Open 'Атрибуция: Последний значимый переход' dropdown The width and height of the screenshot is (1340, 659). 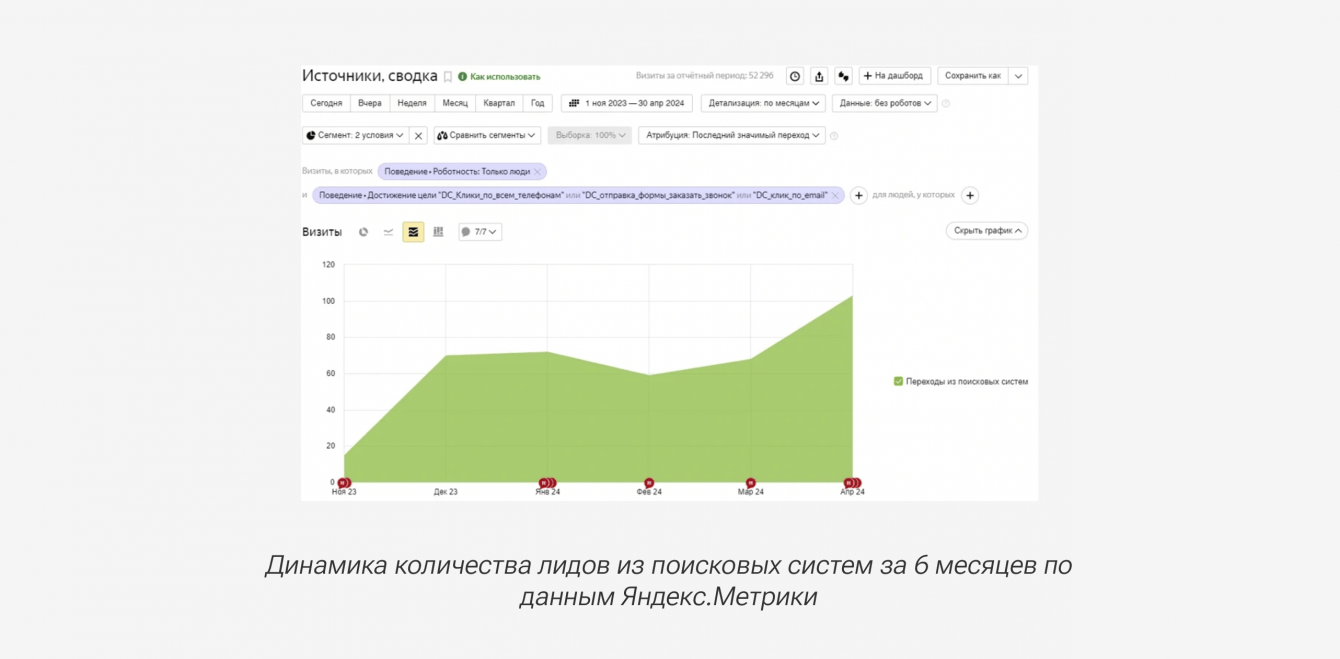(732, 135)
